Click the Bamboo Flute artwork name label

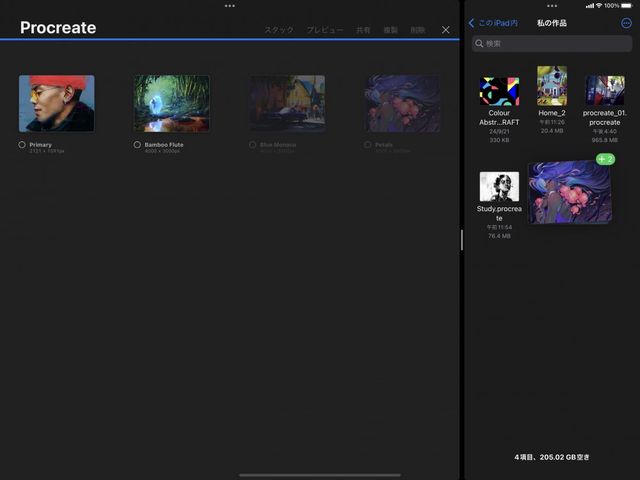click(x=164, y=144)
